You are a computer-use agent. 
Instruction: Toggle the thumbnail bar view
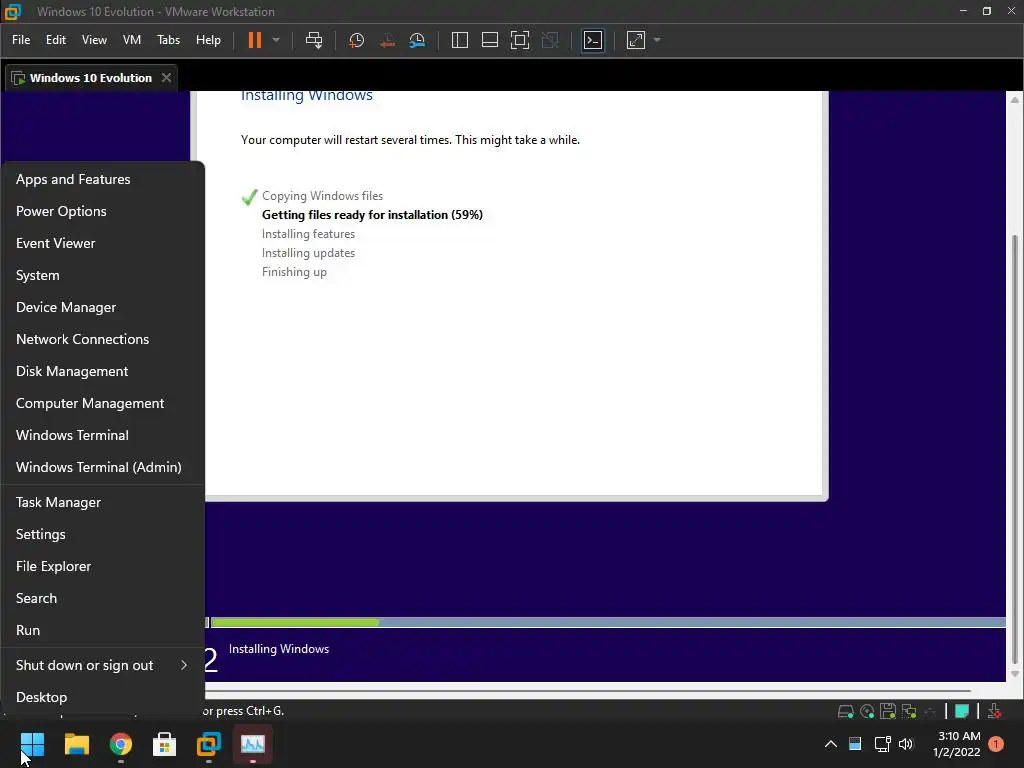[490, 40]
